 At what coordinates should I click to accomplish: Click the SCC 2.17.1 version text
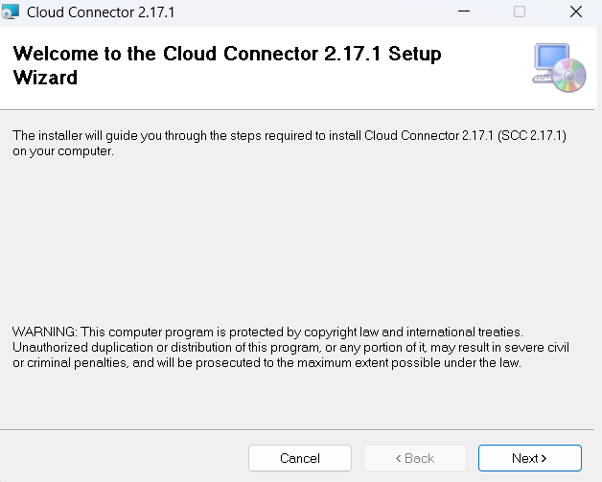pos(532,136)
